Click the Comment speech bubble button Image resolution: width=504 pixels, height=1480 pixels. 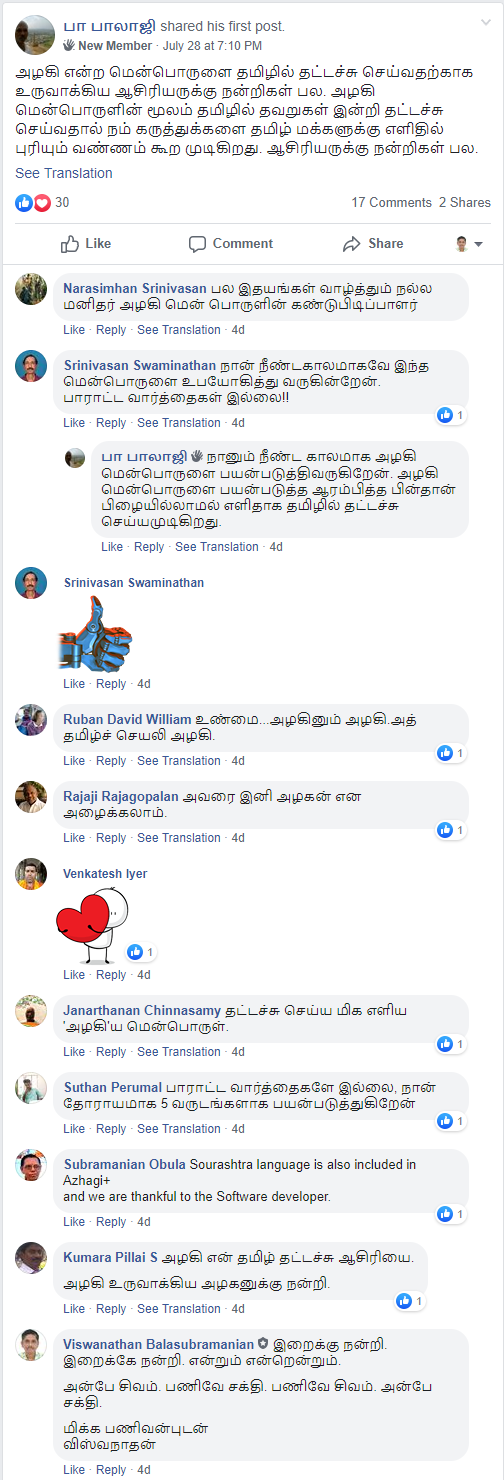230,243
